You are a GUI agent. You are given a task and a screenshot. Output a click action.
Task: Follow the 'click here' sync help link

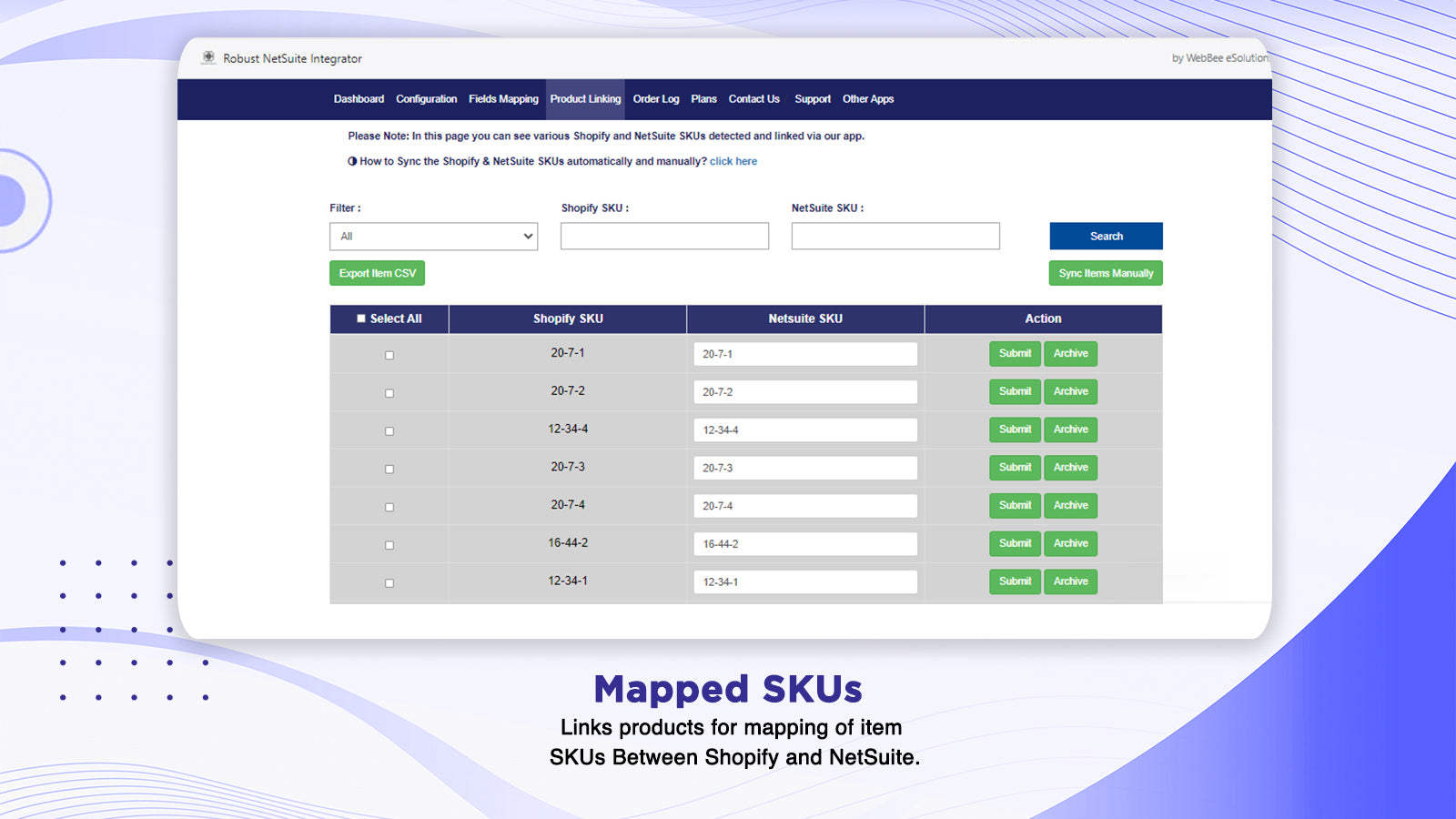(733, 161)
